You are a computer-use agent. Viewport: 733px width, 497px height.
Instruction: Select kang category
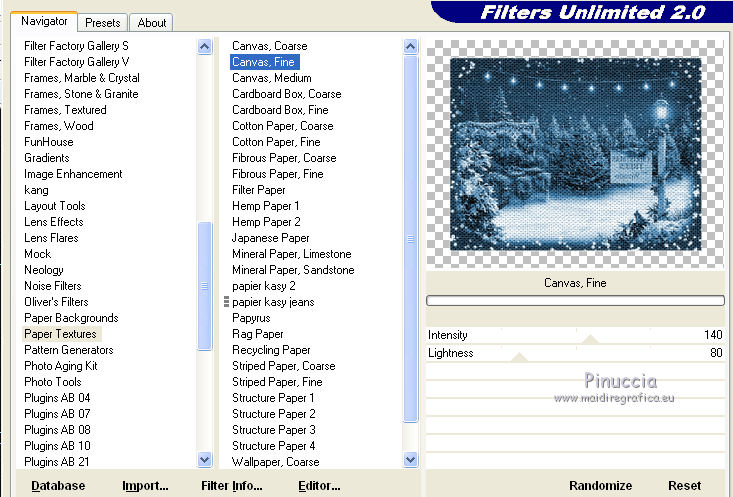(x=36, y=190)
